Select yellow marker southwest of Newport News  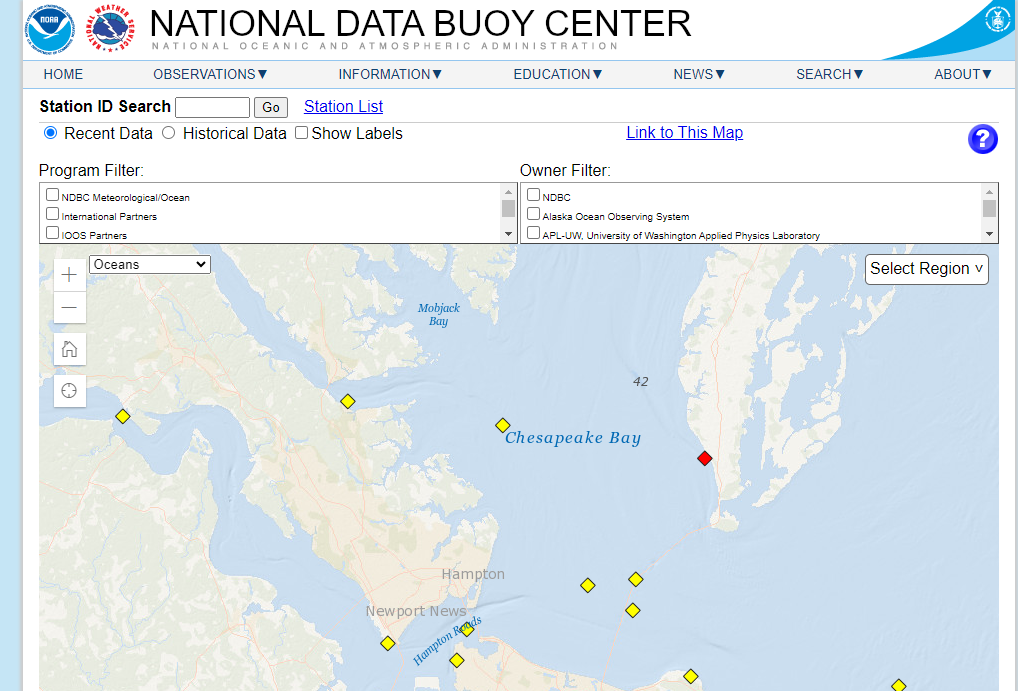(388, 643)
